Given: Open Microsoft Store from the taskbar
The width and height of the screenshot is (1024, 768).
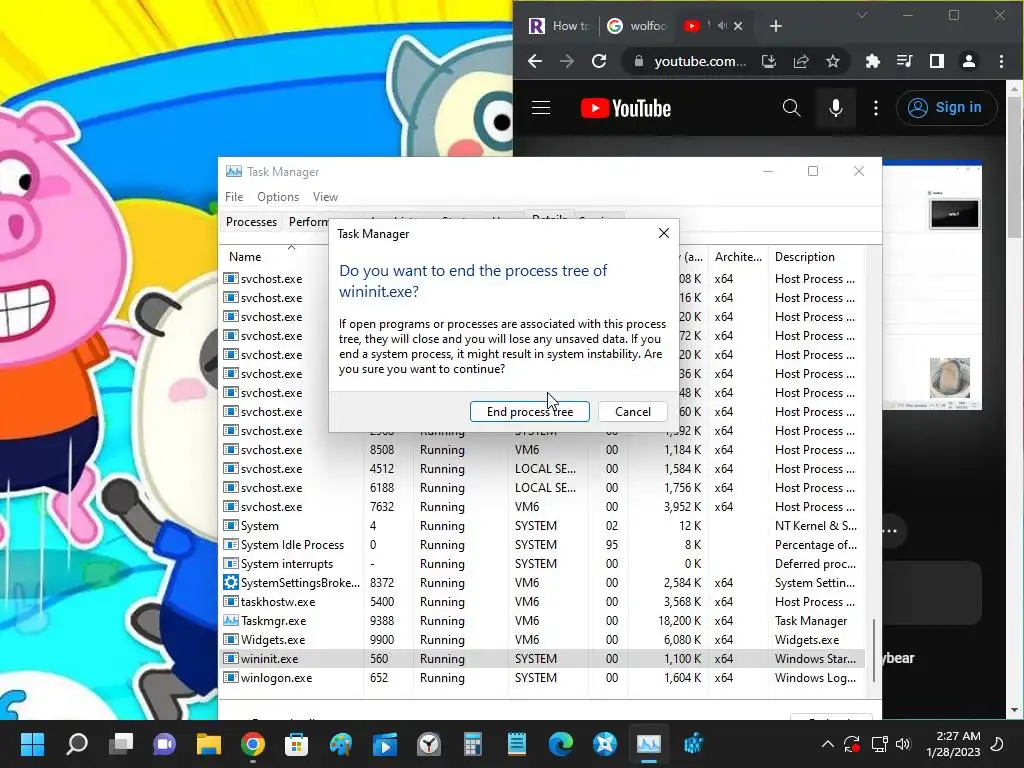Looking at the screenshot, I should point(296,744).
